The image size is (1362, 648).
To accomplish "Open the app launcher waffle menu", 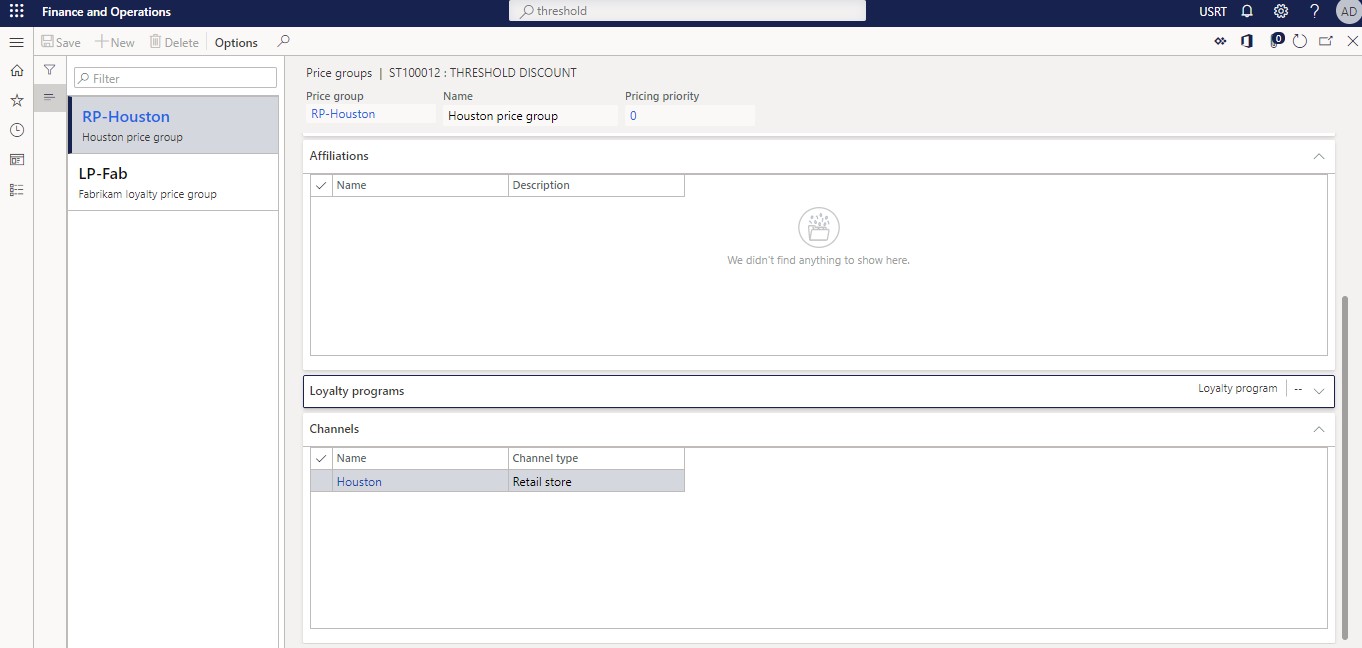I will point(16,12).
